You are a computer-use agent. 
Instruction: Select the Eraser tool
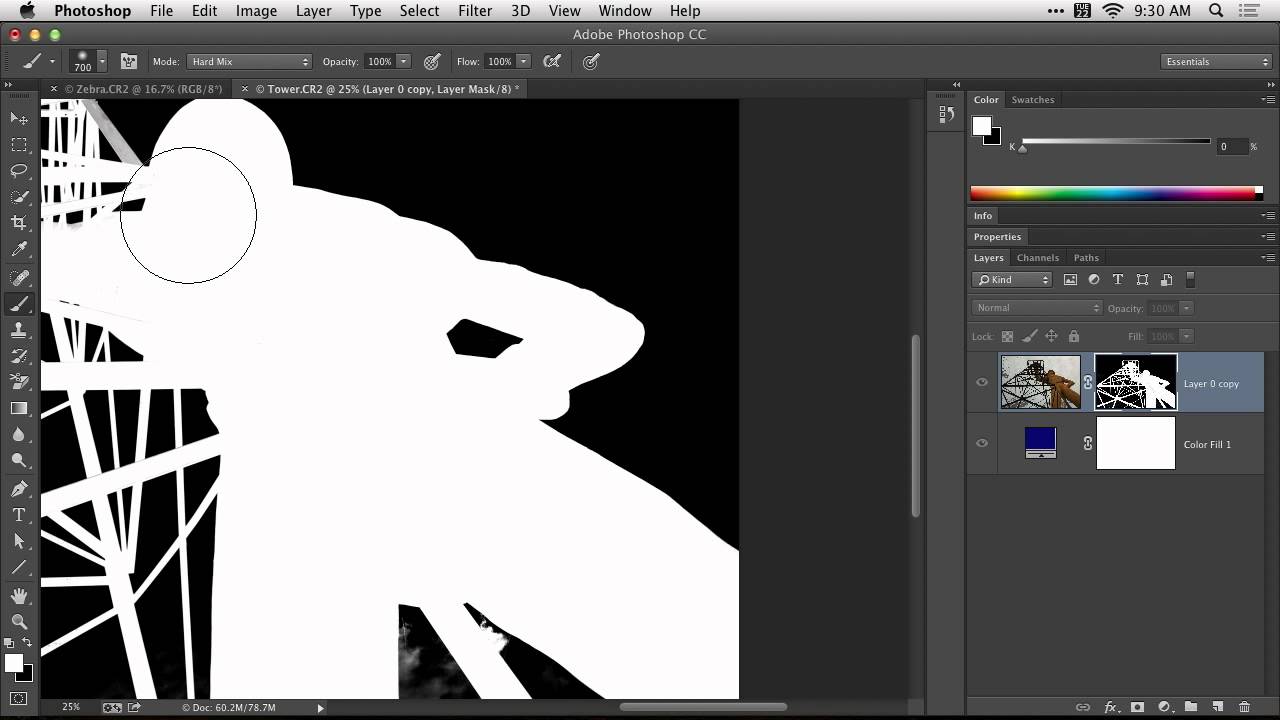click(x=19, y=382)
